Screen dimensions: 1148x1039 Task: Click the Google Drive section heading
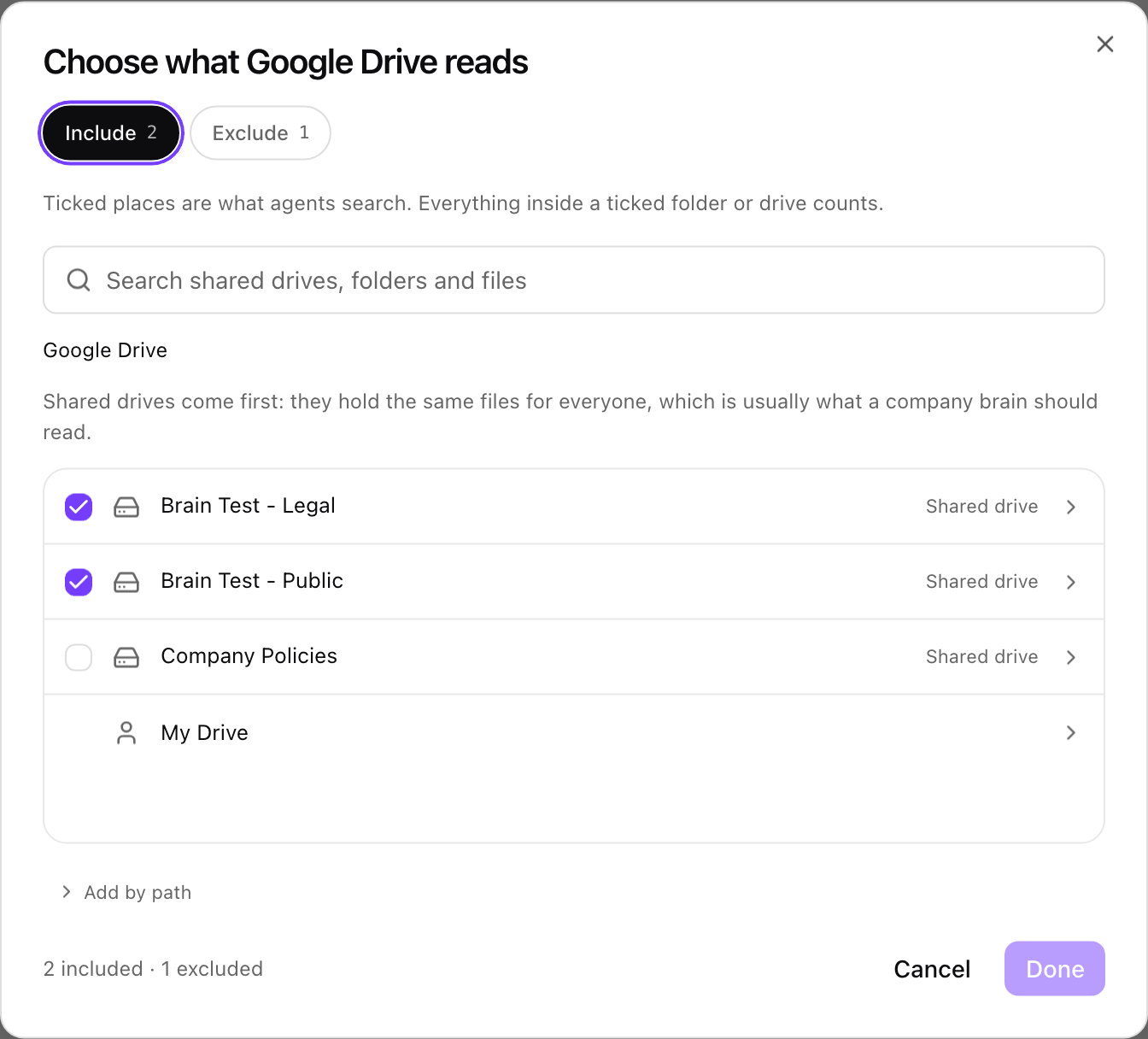[105, 350]
